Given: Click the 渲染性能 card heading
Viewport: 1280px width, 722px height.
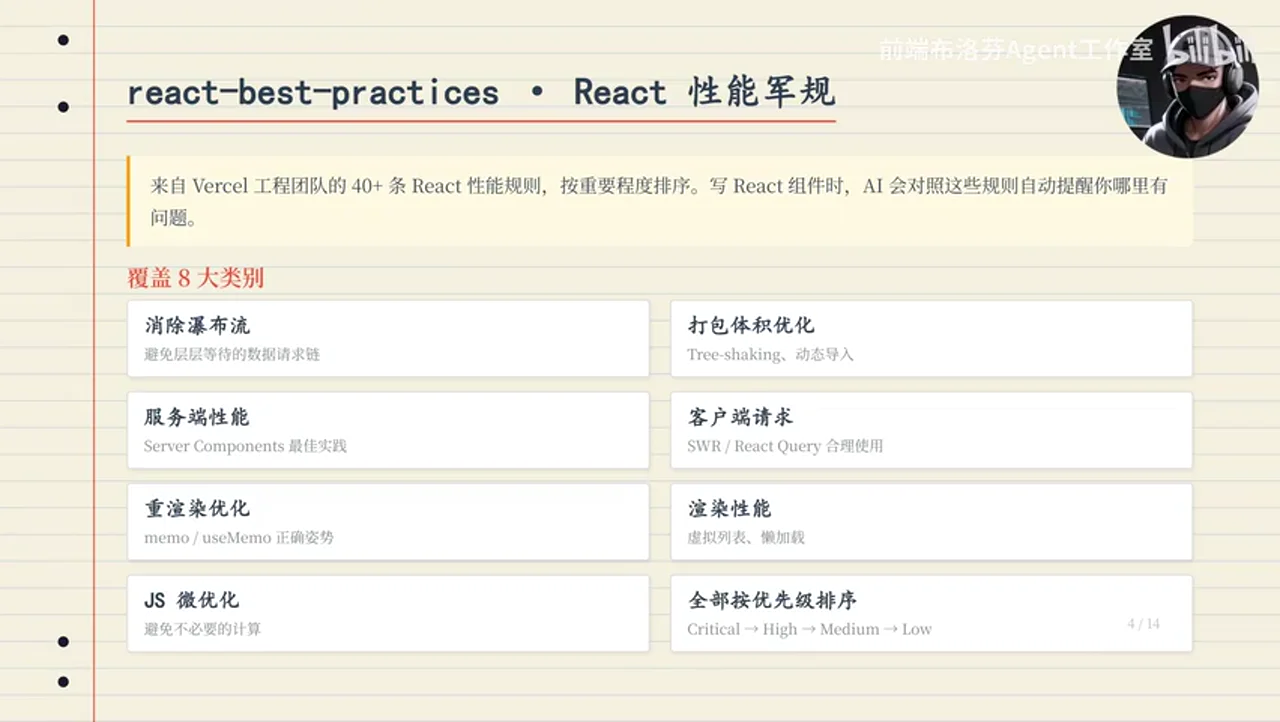Looking at the screenshot, I should click(729, 509).
